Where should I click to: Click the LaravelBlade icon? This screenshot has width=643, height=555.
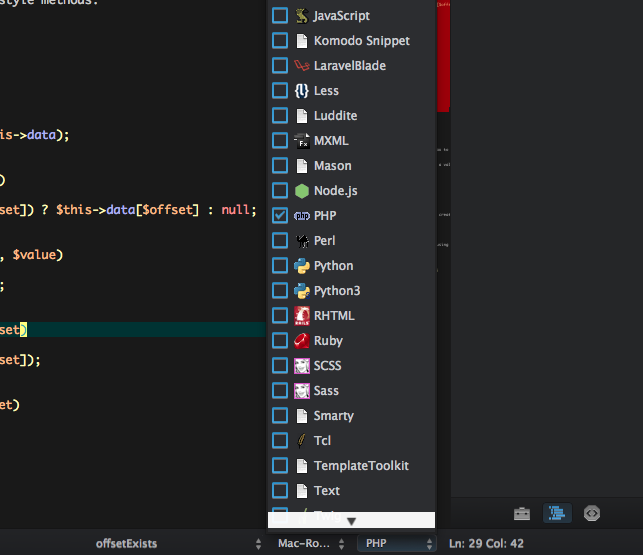tap(301, 65)
